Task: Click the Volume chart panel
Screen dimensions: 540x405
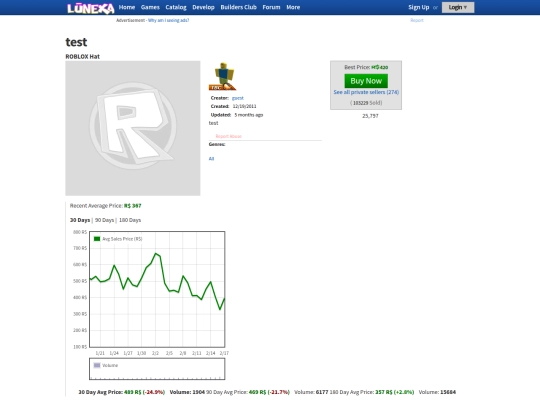Action: 157,369
